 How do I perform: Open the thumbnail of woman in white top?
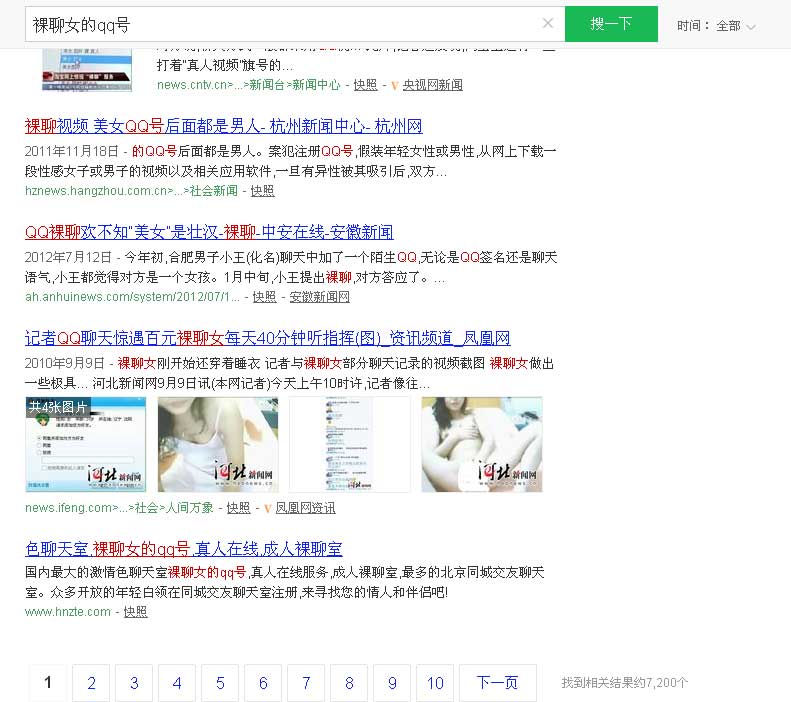click(x=218, y=444)
